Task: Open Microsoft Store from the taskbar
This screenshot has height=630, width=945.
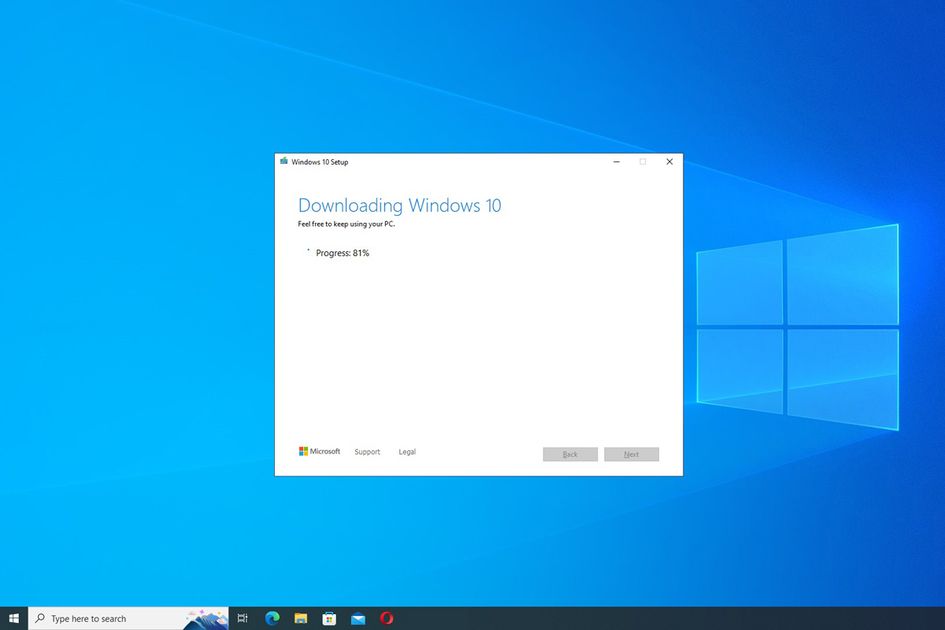Action: coord(329,619)
